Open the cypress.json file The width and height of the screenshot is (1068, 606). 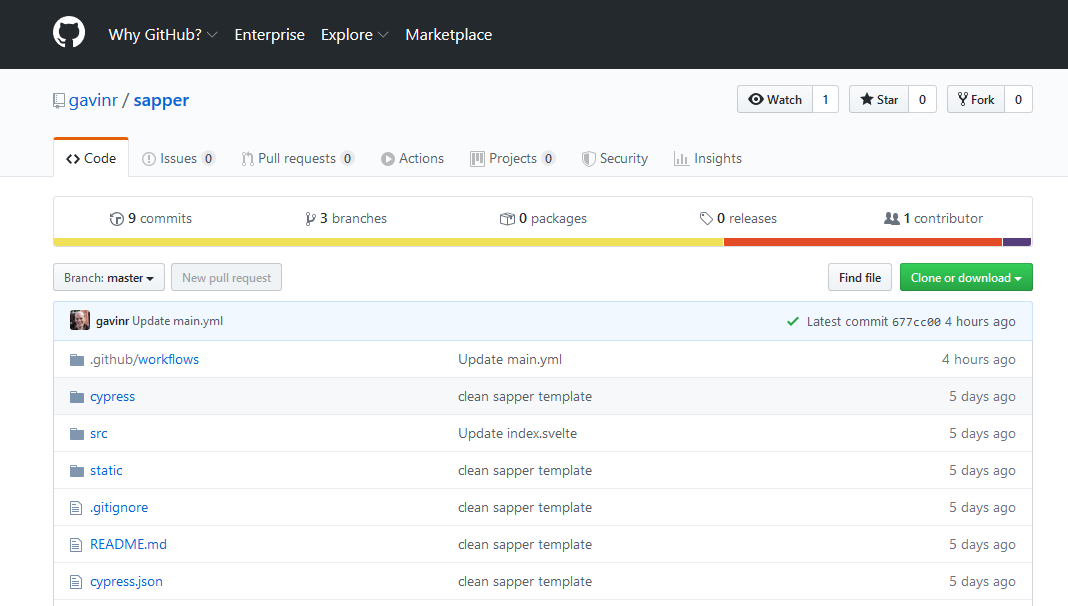(x=126, y=581)
